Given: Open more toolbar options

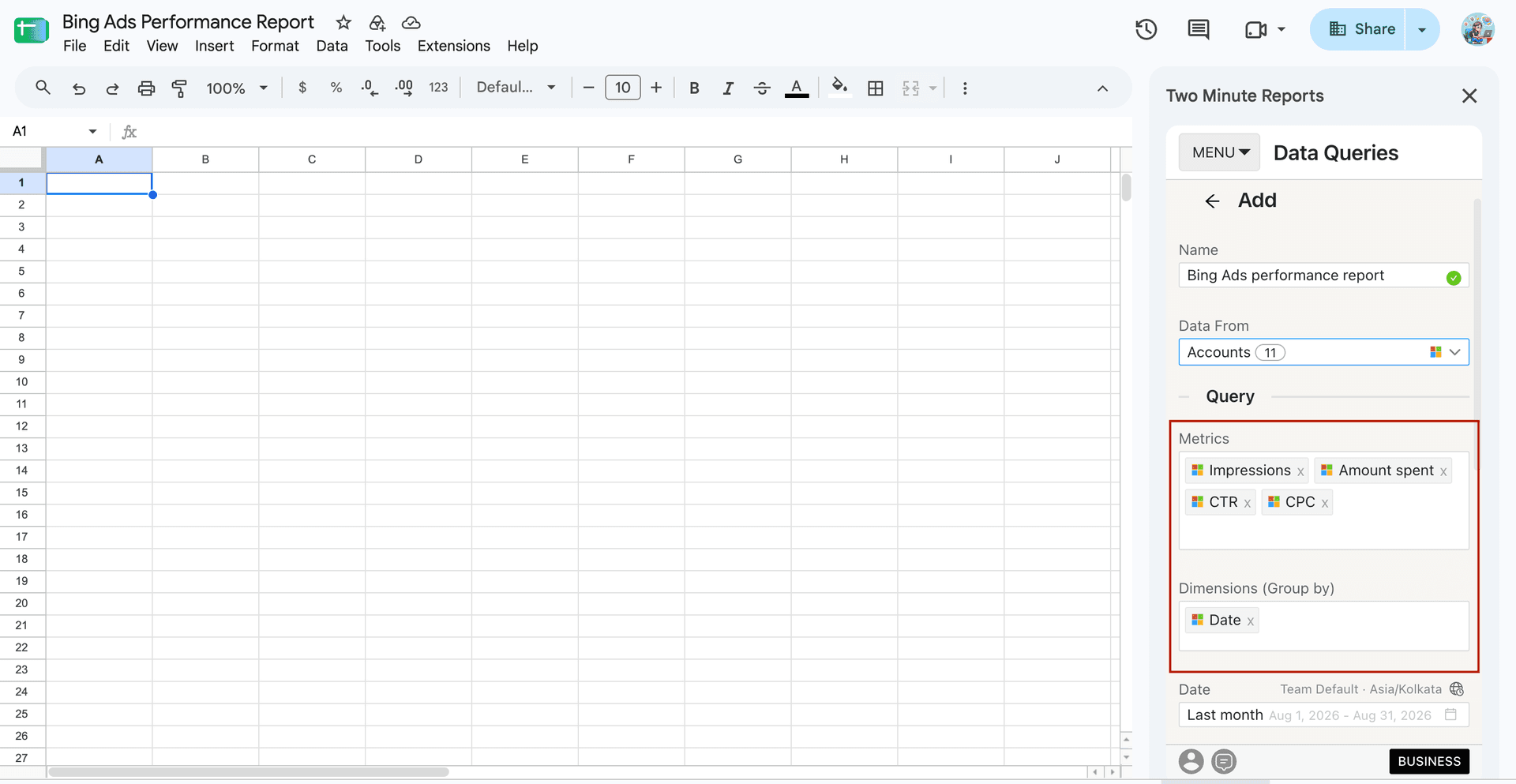Looking at the screenshot, I should pyautogui.click(x=965, y=88).
